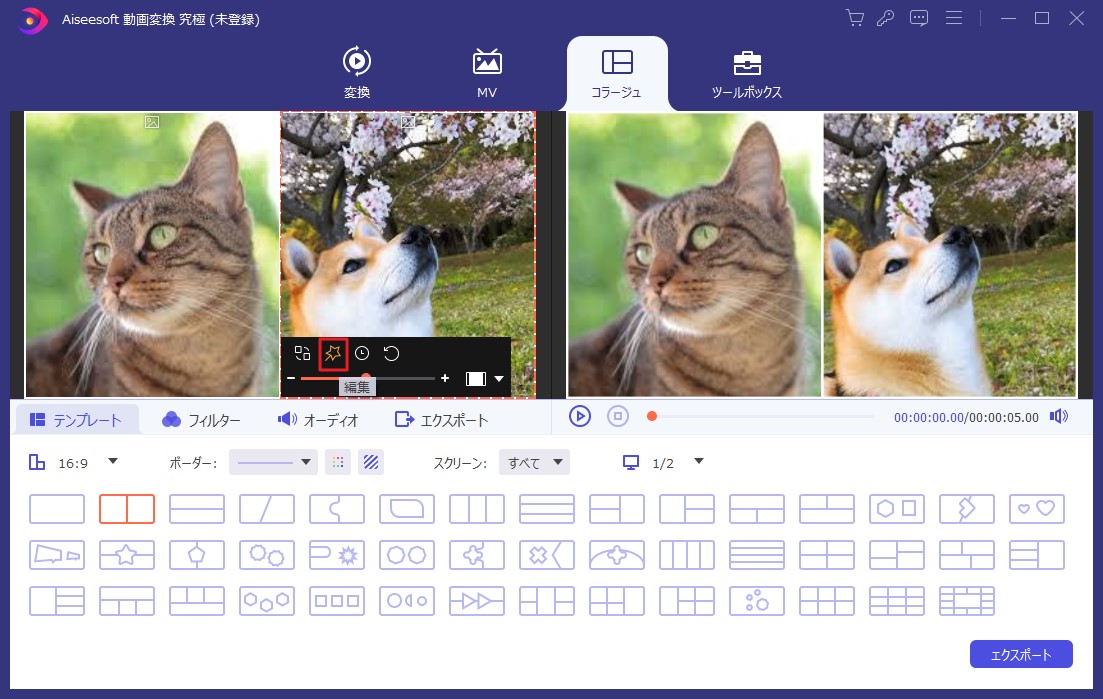1103x699 pixels.
Task: Select the three-column vertical split template
Action: (477, 508)
